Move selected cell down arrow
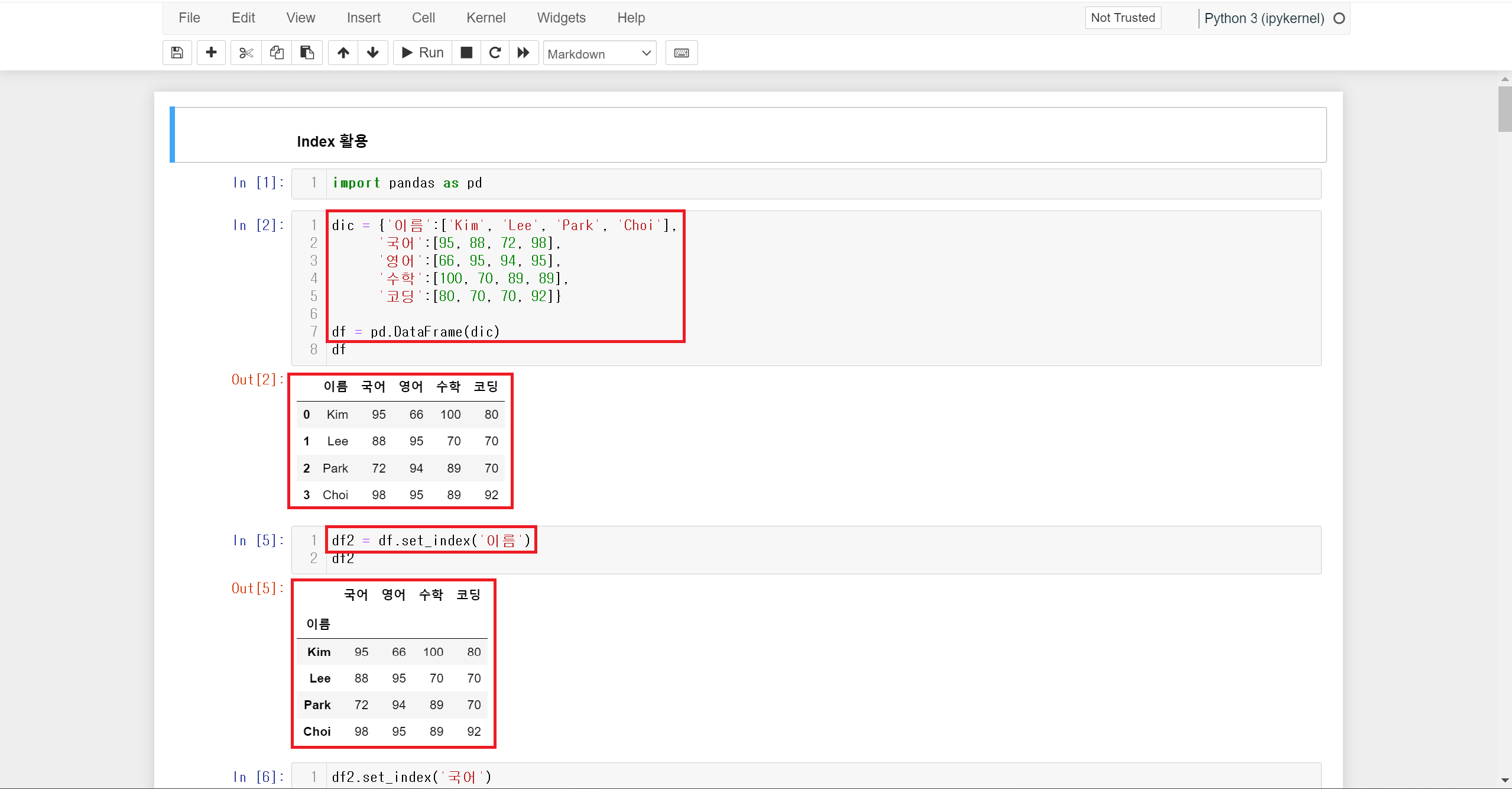Viewport: 1512px width, 789px height. click(x=373, y=53)
